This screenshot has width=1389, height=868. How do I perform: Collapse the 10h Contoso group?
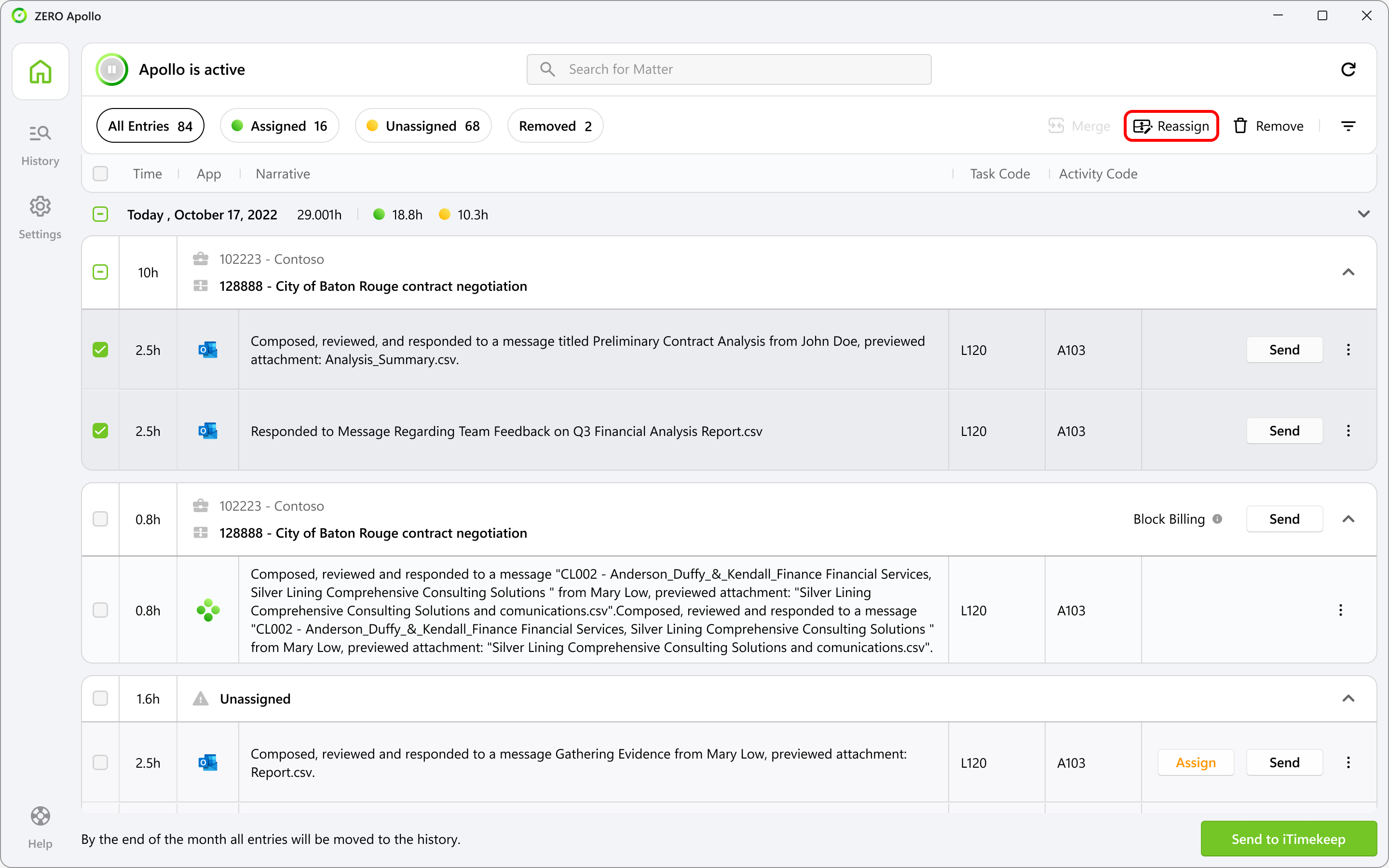(1348, 272)
